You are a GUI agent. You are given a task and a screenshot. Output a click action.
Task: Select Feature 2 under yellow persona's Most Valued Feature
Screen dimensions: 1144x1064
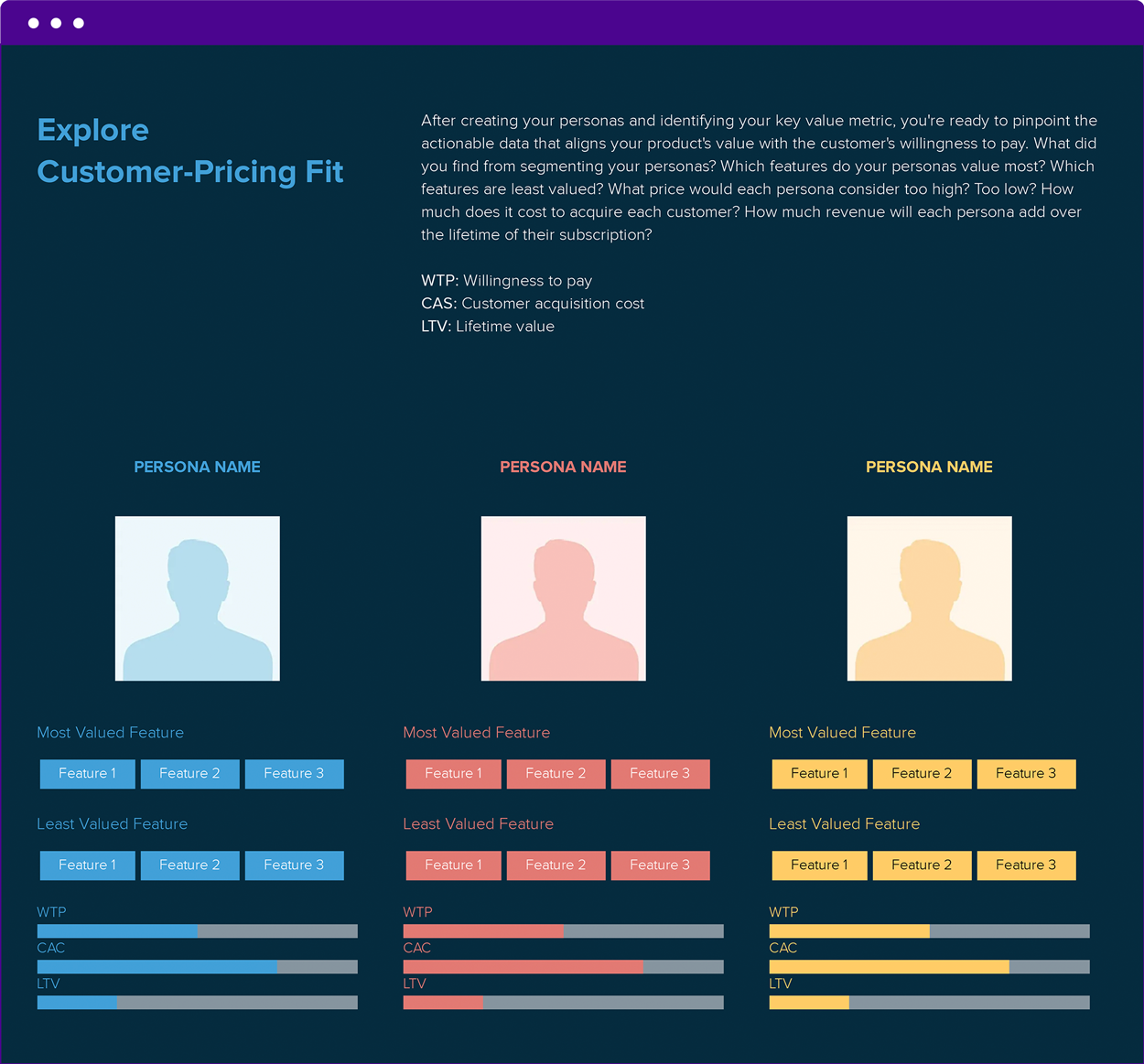click(922, 773)
